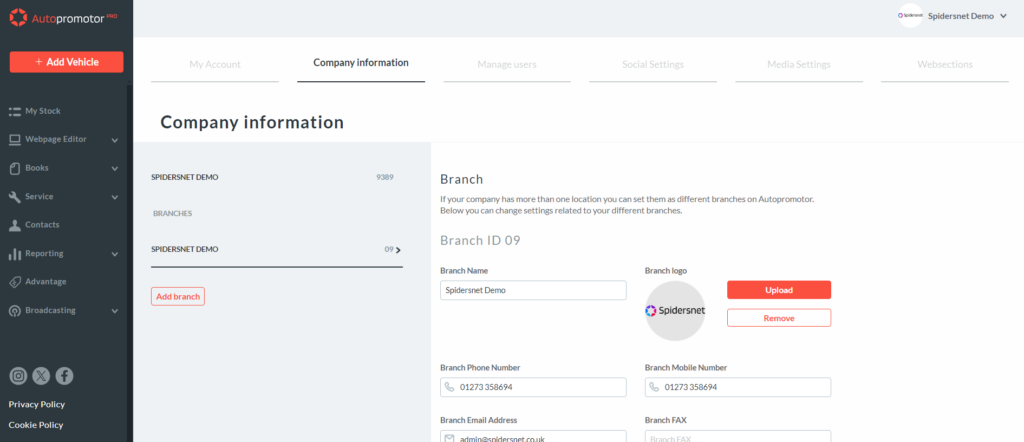Viewport: 1024px width, 442px height.
Task: Click the Contacts person icon
Action: pos(15,225)
